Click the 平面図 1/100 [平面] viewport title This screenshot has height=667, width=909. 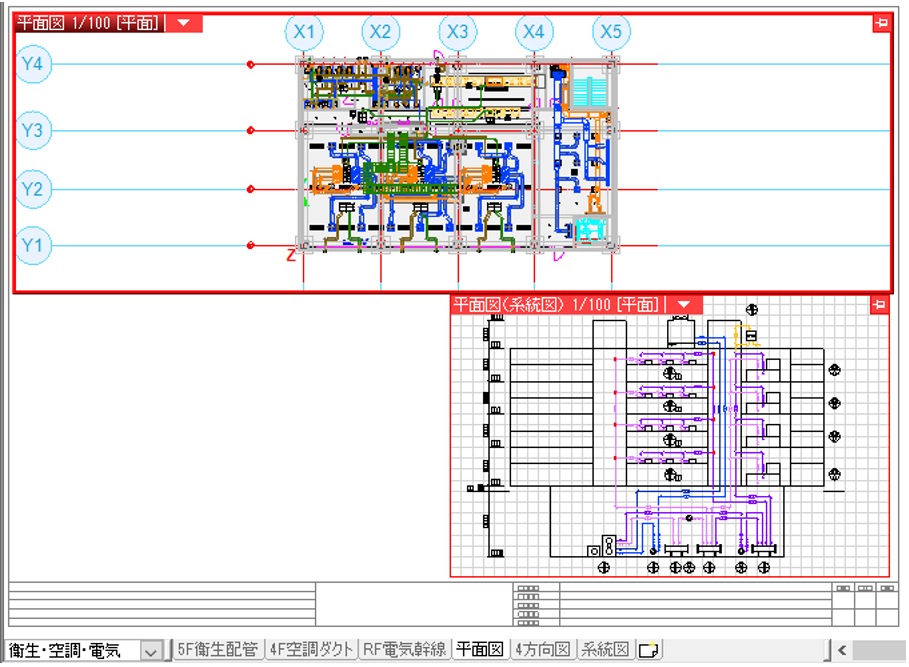(88, 24)
